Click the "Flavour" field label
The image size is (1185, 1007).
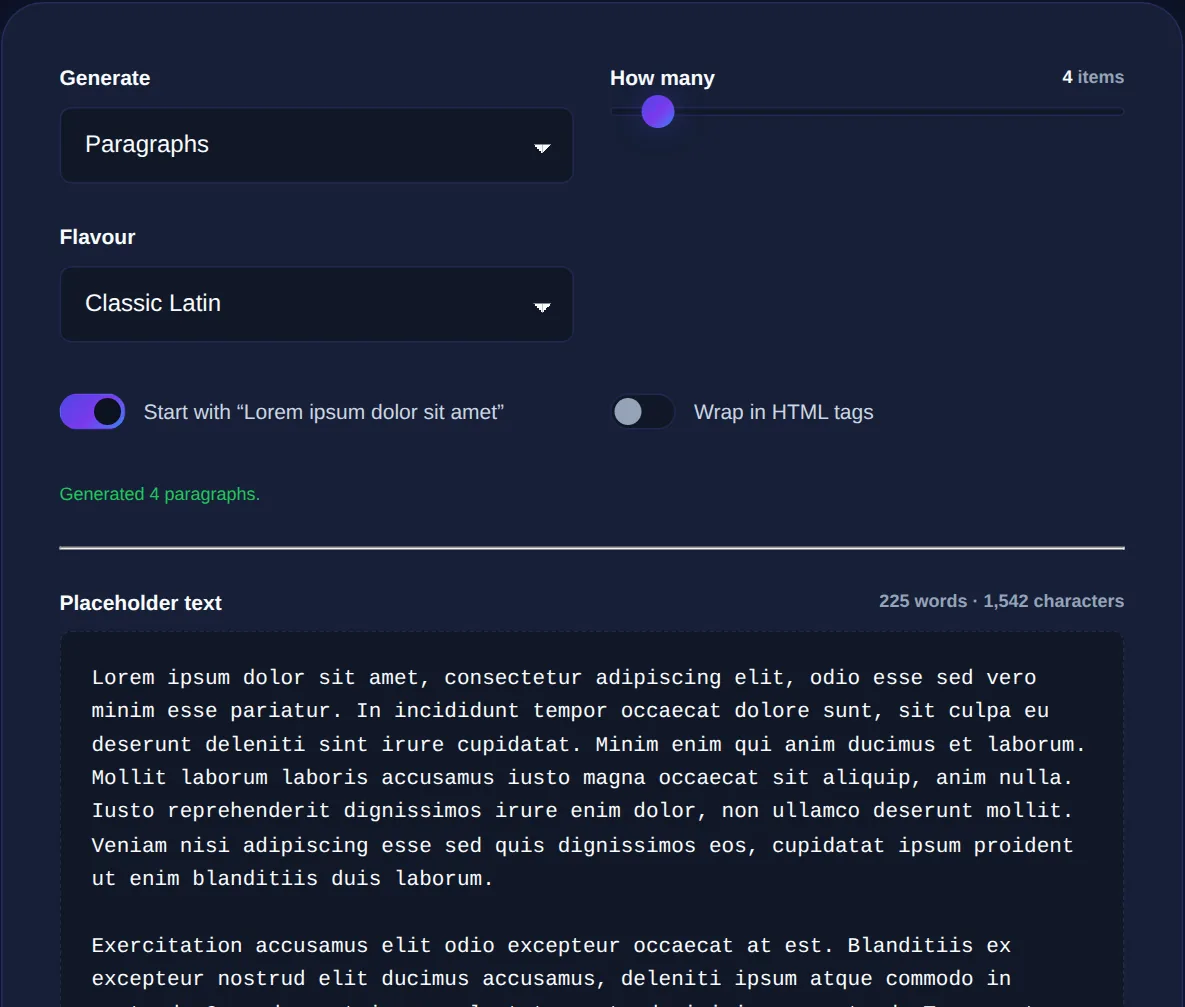pyautogui.click(x=97, y=237)
